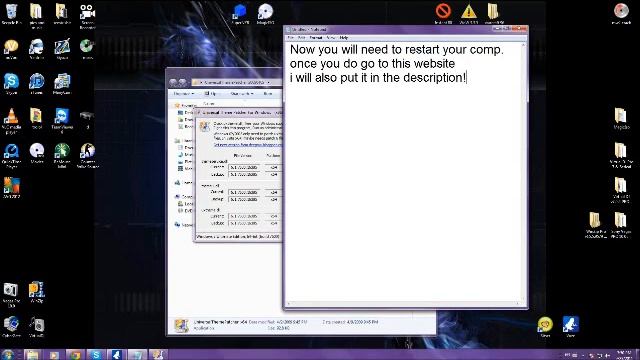Select the yellow smiley desktop shortcut
This screenshot has height=360, width=640.
point(545,327)
